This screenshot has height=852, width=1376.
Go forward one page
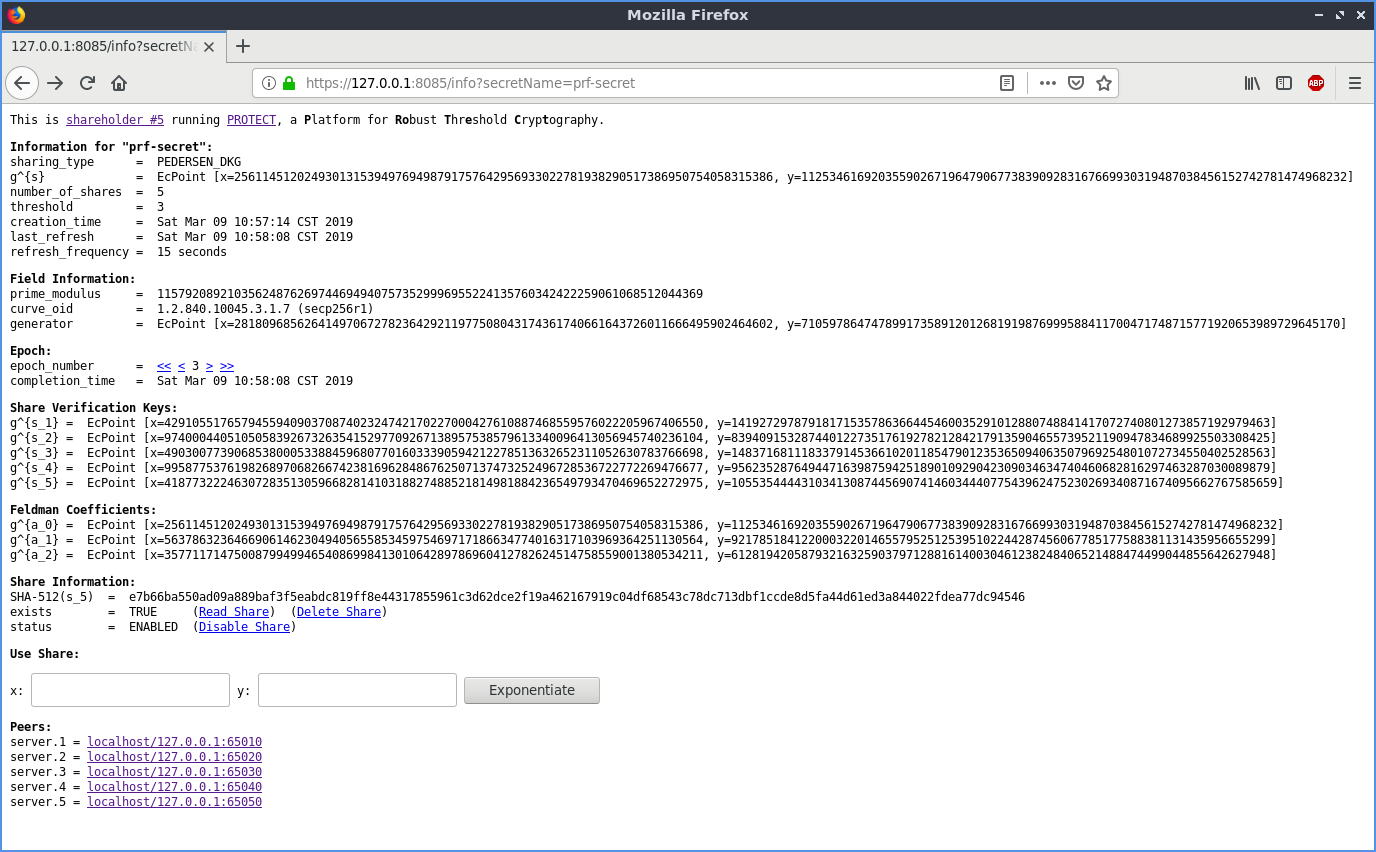(x=55, y=83)
